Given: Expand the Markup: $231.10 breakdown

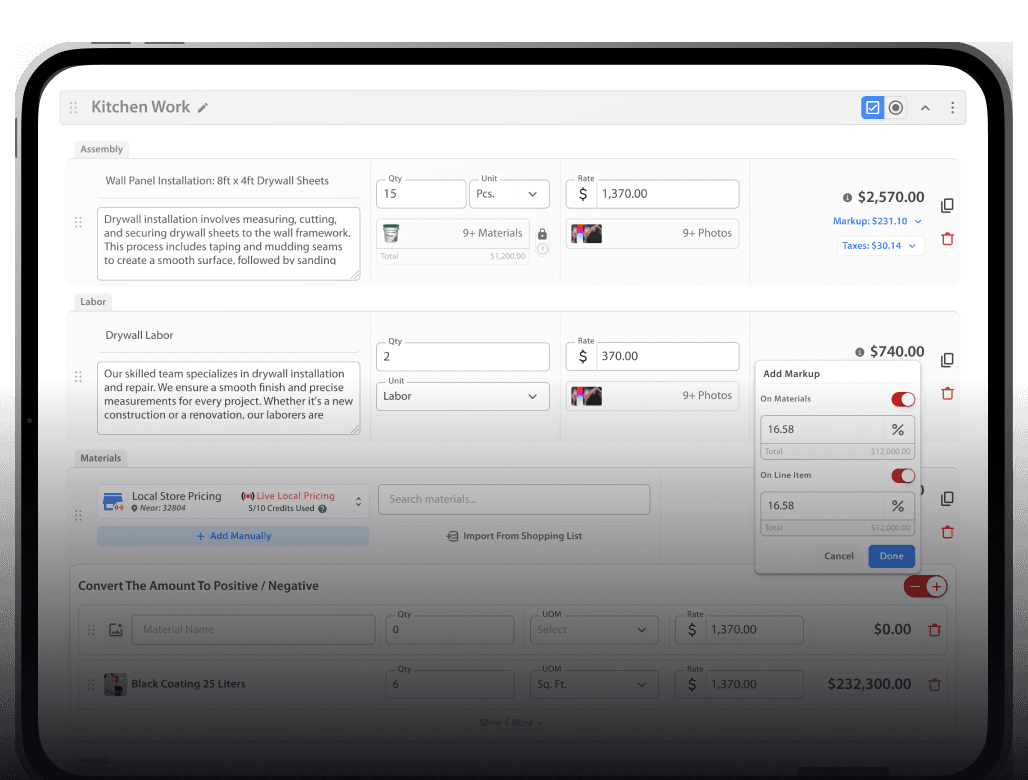Looking at the screenshot, I should (x=877, y=221).
